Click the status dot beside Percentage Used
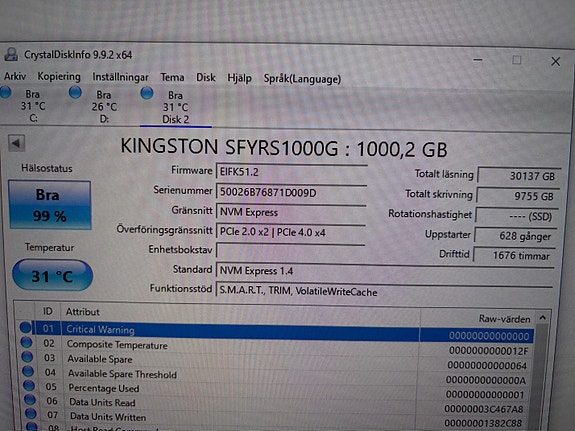Viewport: 575px width, 431px height. coord(29,386)
